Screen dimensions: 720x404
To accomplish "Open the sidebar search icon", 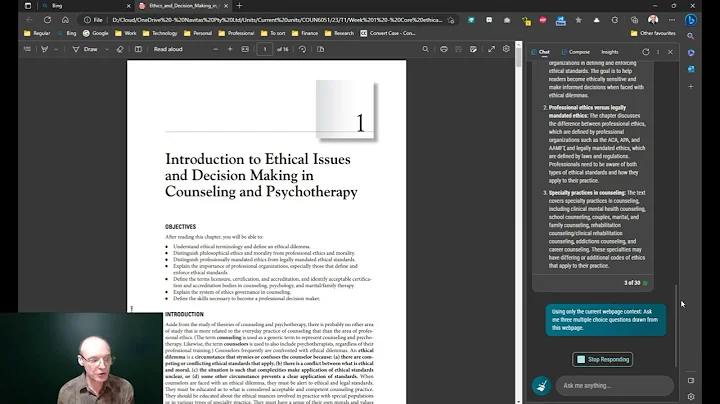I will tap(691, 36).
